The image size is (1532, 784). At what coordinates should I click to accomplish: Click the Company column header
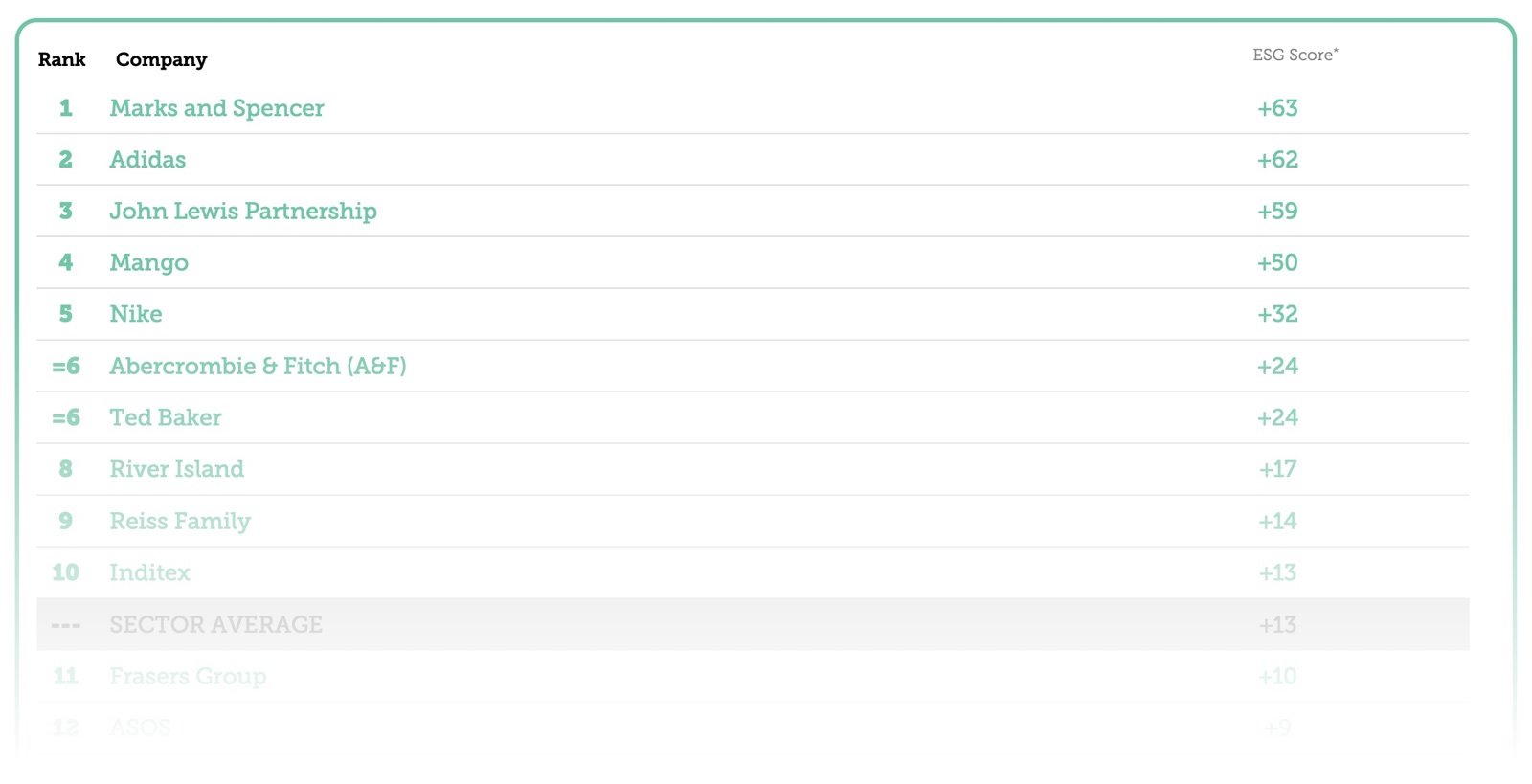point(161,59)
